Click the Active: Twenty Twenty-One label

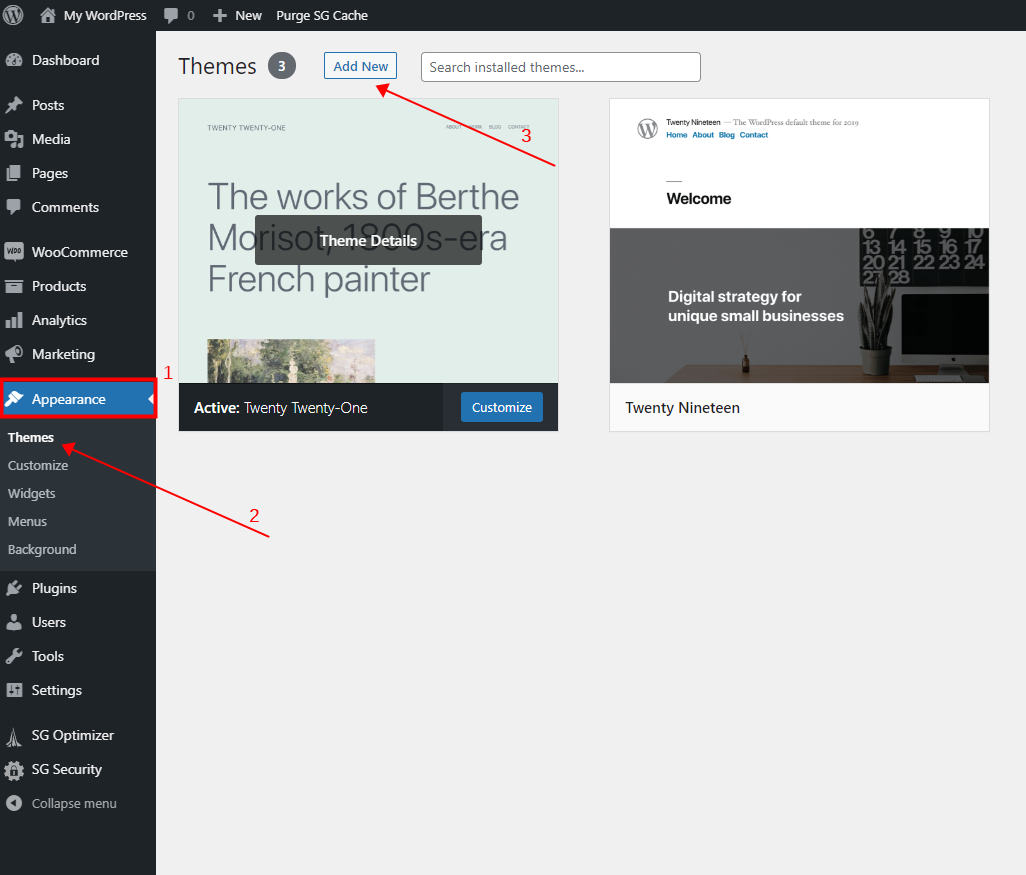pyautogui.click(x=281, y=408)
